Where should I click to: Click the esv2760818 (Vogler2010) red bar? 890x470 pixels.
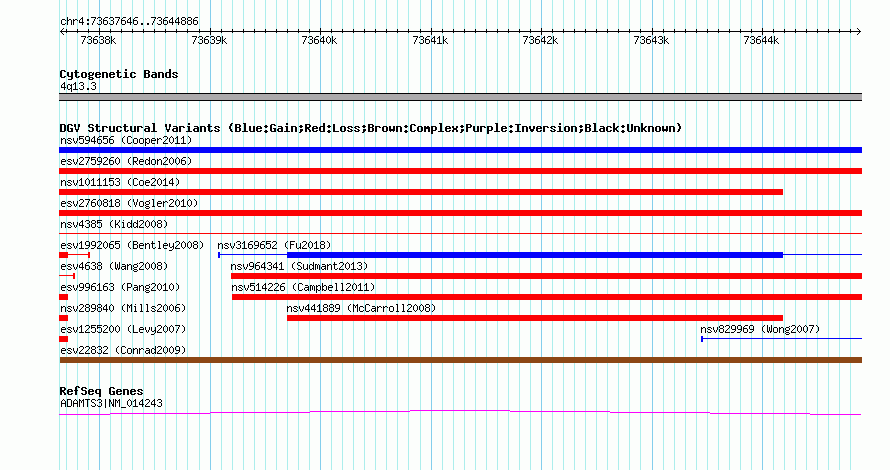[460, 213]
